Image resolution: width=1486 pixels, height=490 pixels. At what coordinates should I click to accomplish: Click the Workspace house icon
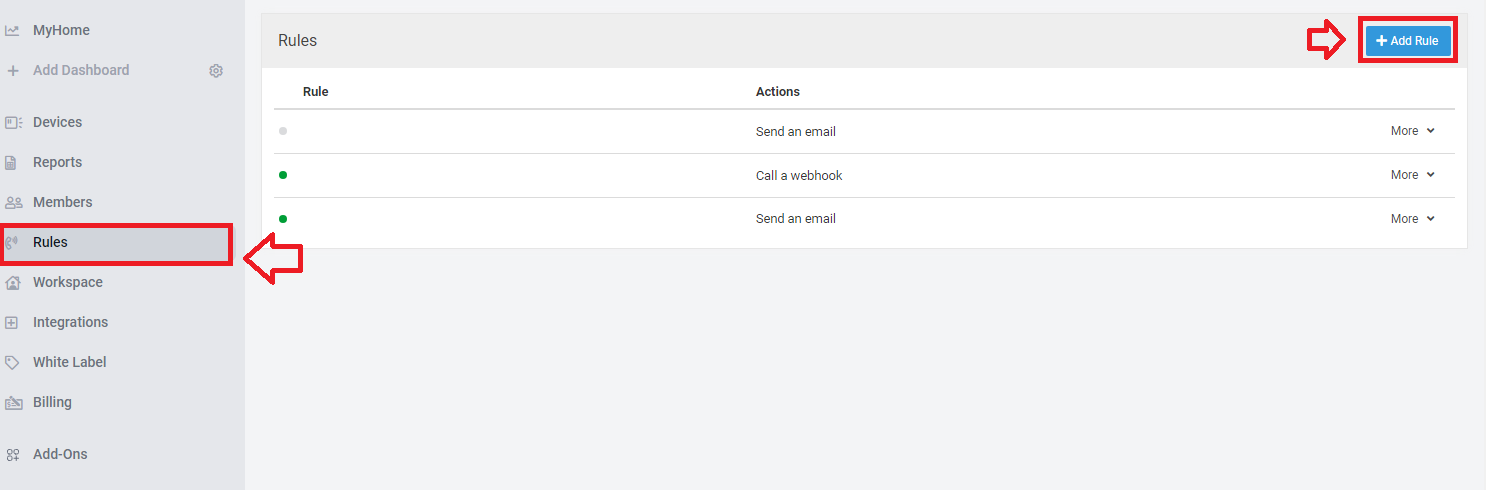(x=13, y=283)
